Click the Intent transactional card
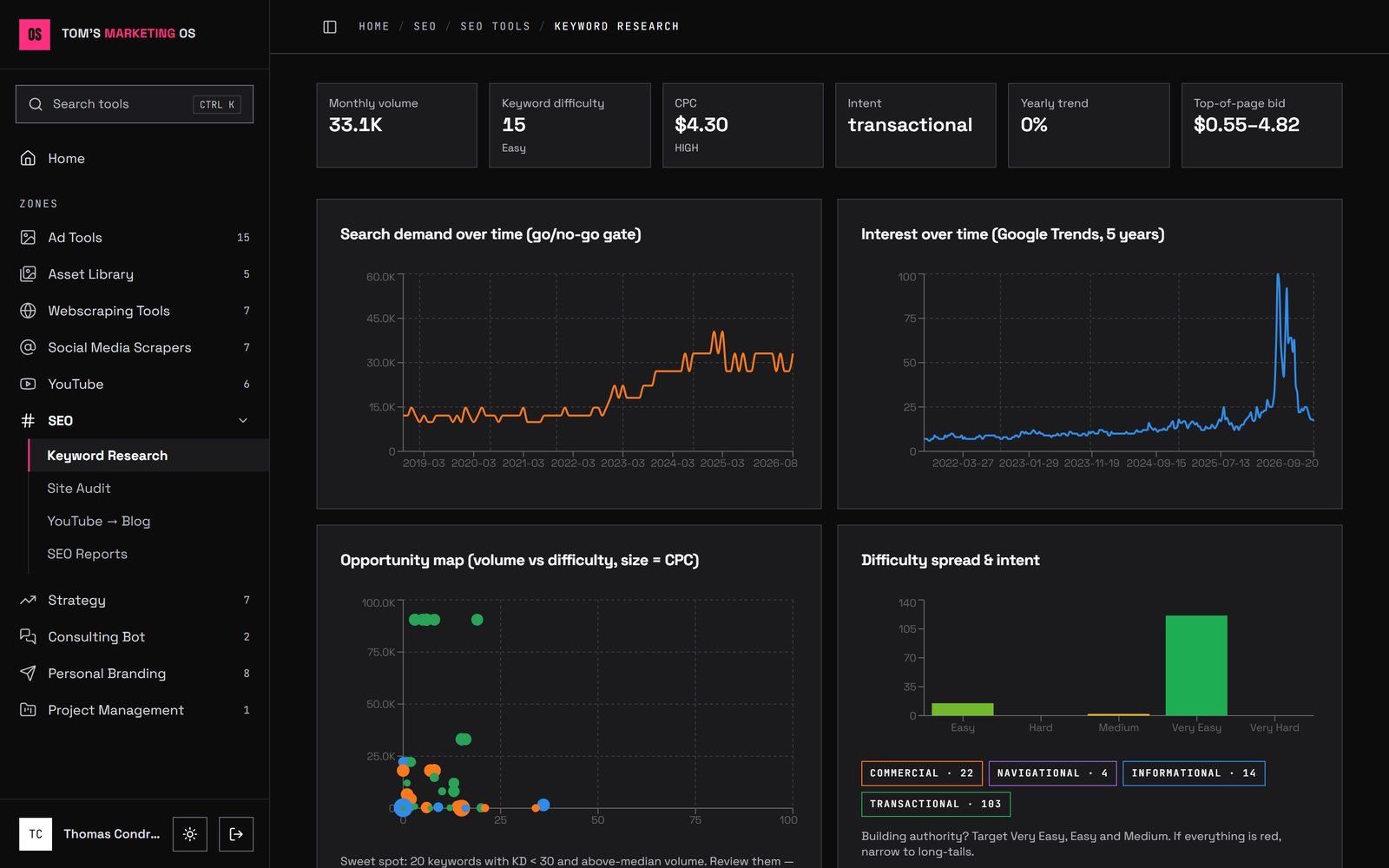Image resolution: width=1389 pixels, height=868 pixels. [x=915, y=125]
